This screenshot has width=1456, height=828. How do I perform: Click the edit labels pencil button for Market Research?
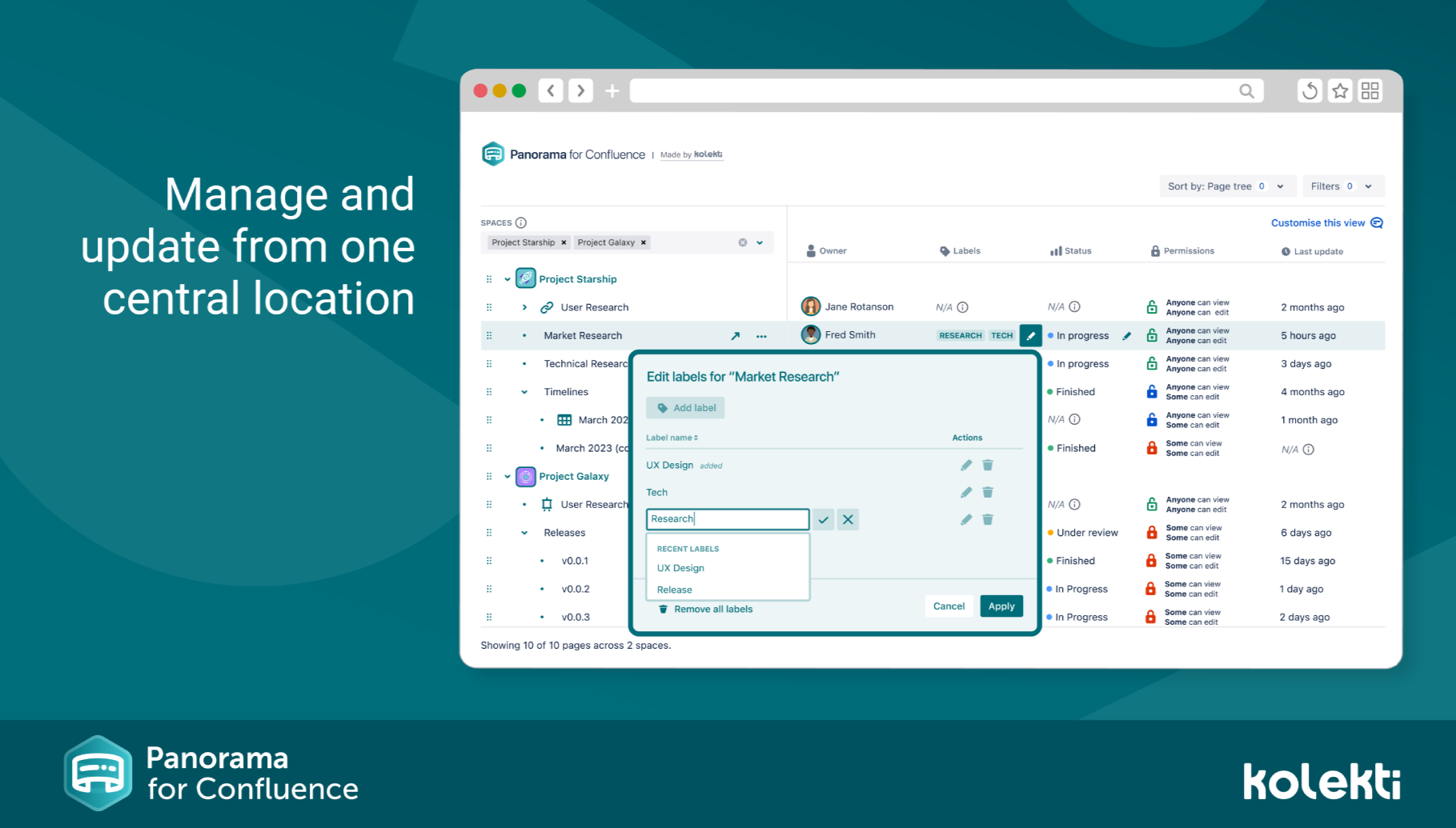click(1031, 336)
